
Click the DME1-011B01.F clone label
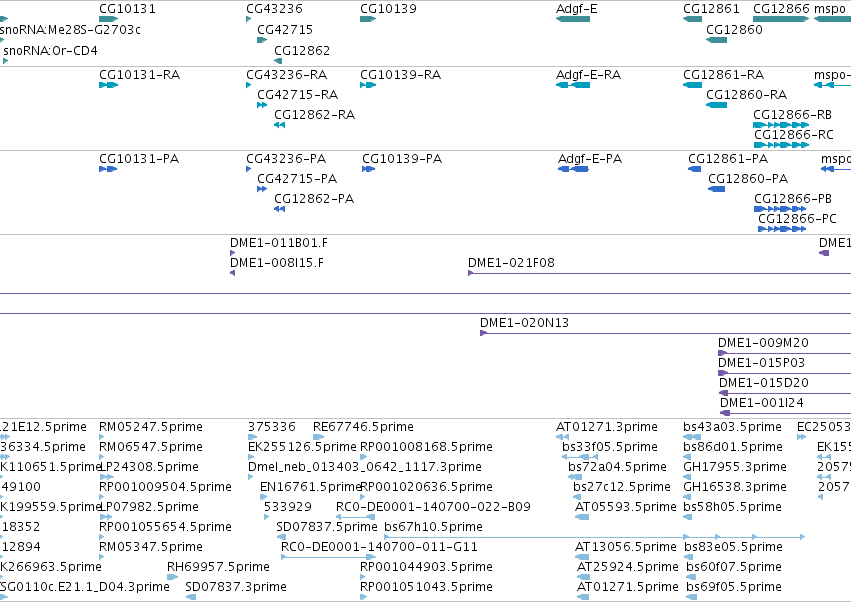(x=279, y=243)
